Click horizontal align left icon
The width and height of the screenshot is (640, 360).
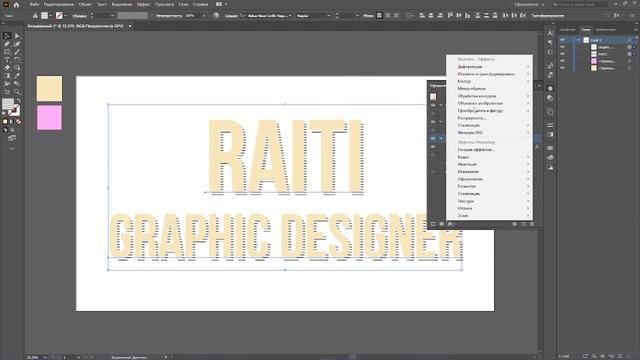pos(422,16)
